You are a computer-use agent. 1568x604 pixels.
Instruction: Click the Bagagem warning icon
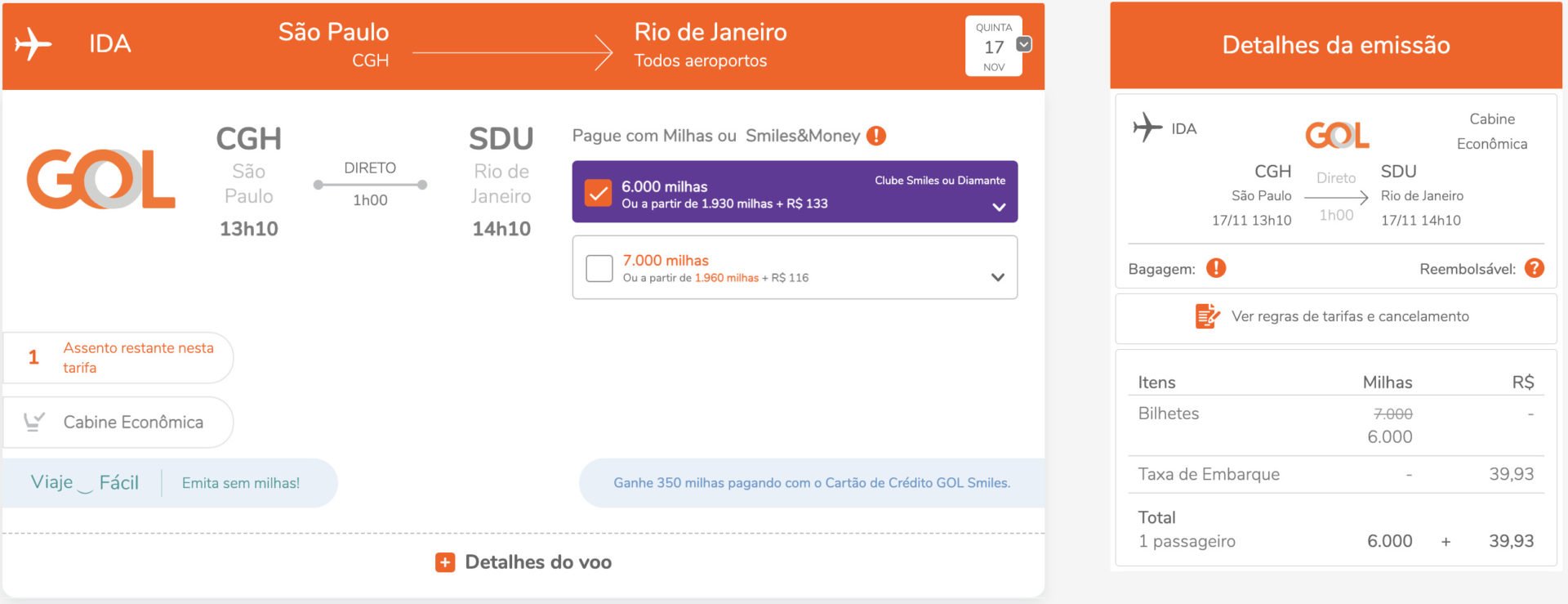click(x=1216, y=268)
